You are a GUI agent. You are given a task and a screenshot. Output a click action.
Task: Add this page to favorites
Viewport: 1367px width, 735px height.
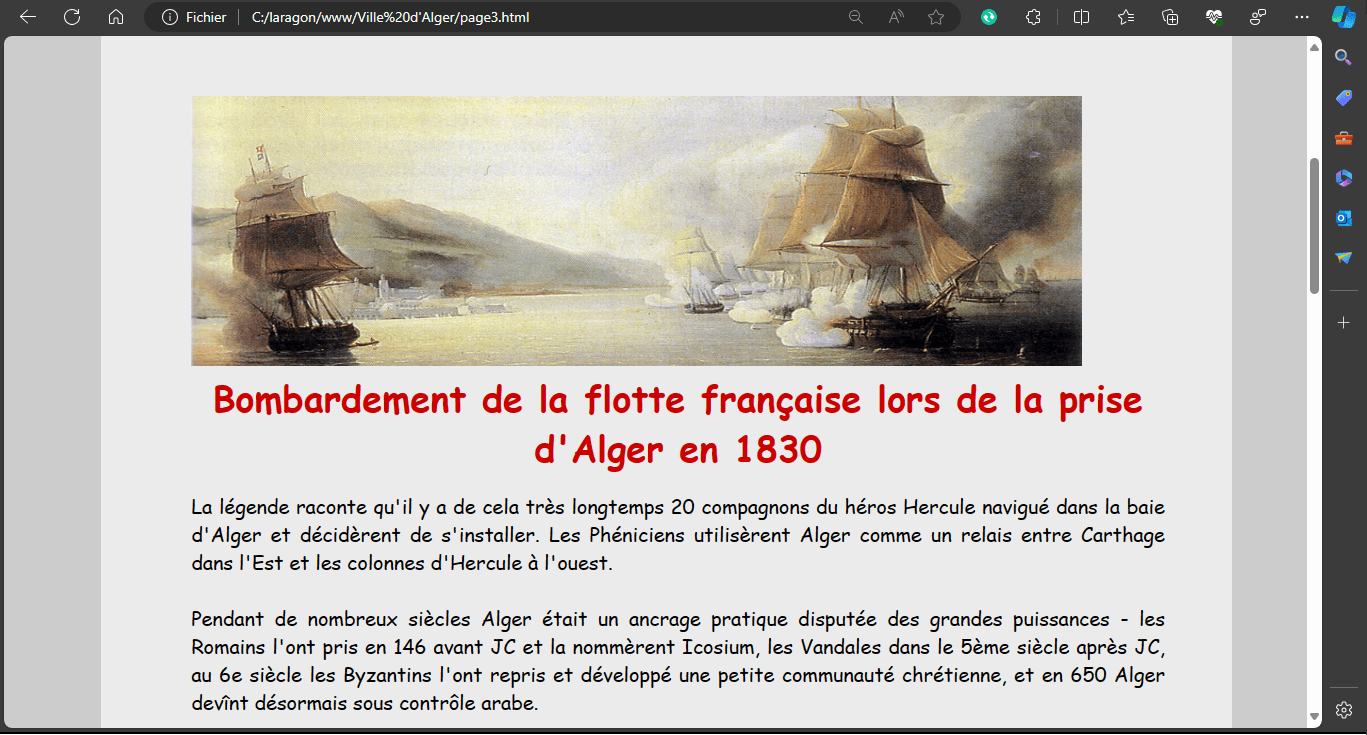tap(936, 17)
